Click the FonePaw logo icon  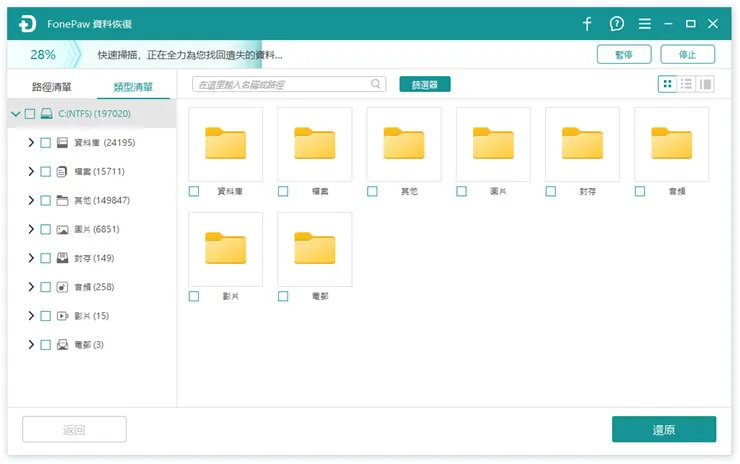pos(27,24)
